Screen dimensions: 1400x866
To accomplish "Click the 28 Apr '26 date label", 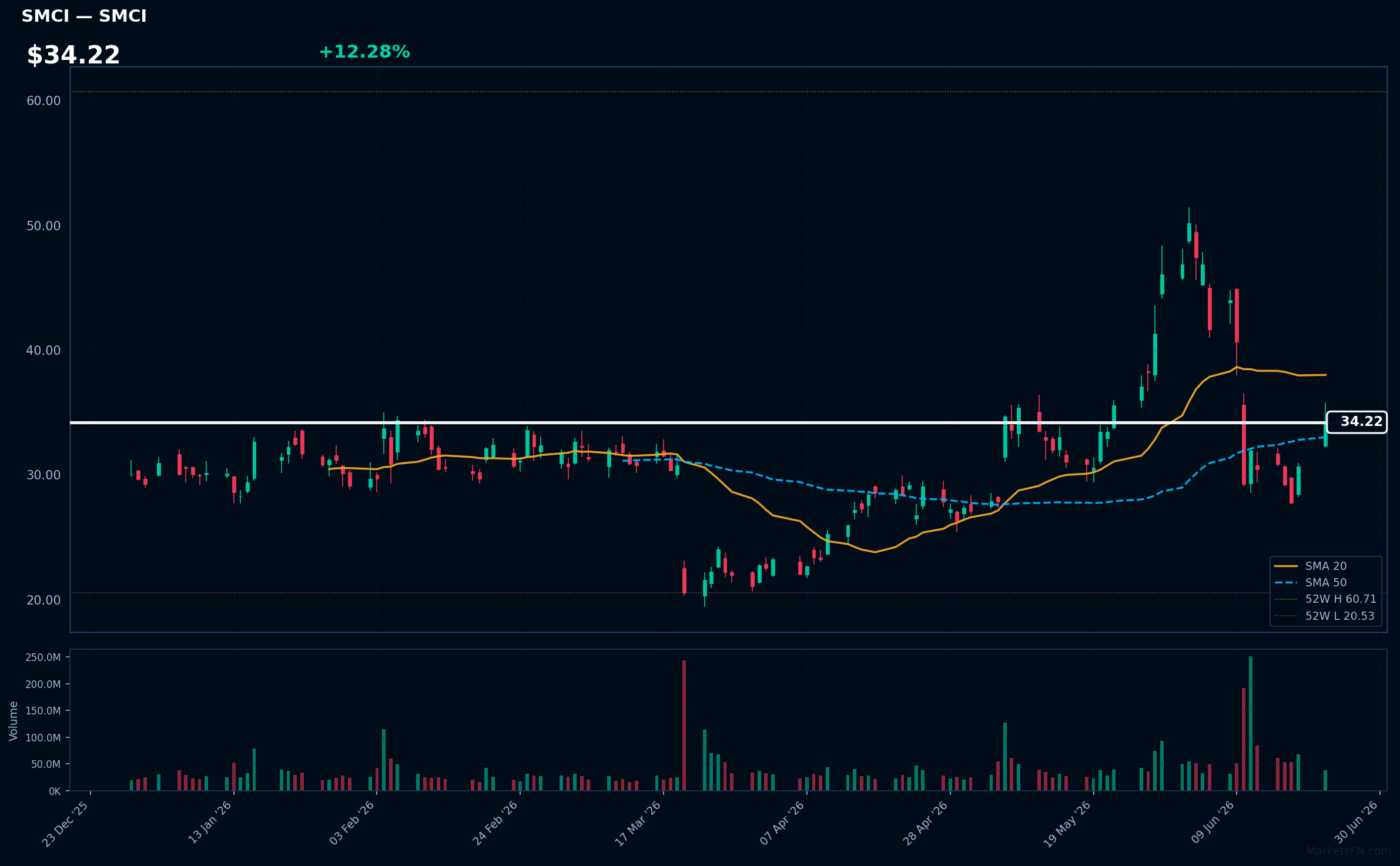I will pos(926,823).
